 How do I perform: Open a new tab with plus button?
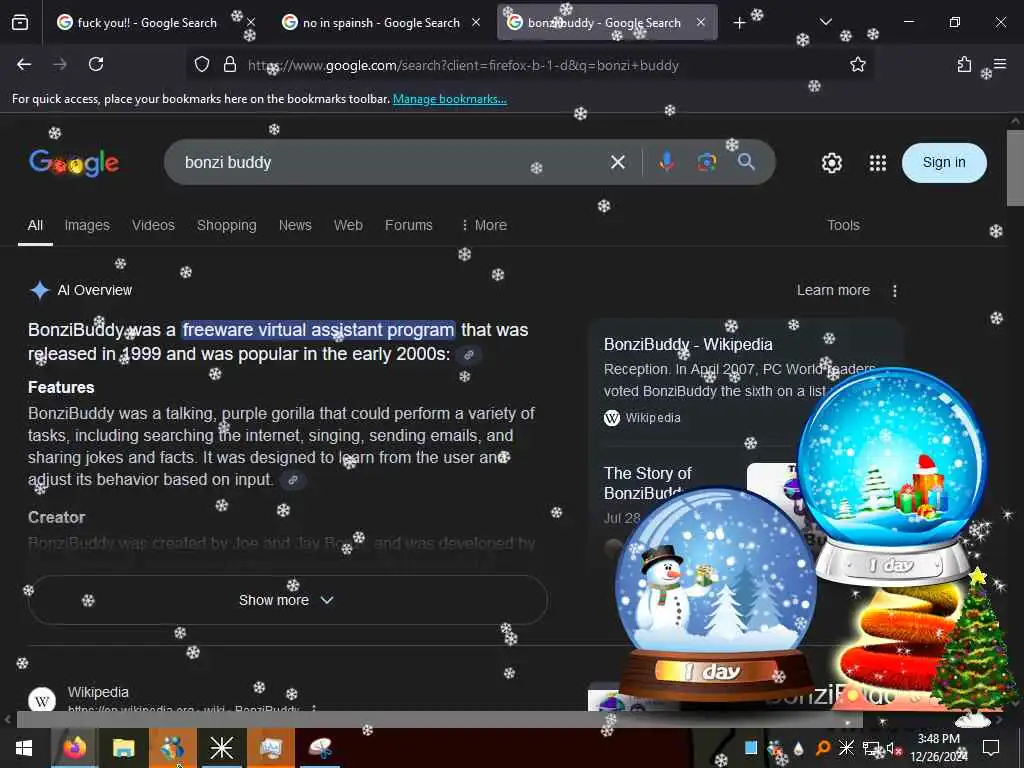tap(739, 23)
